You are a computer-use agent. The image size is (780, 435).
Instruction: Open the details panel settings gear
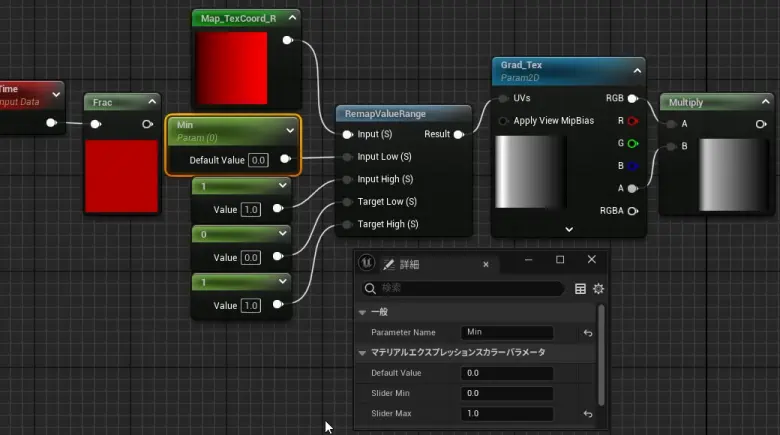[x=599, y=289]
